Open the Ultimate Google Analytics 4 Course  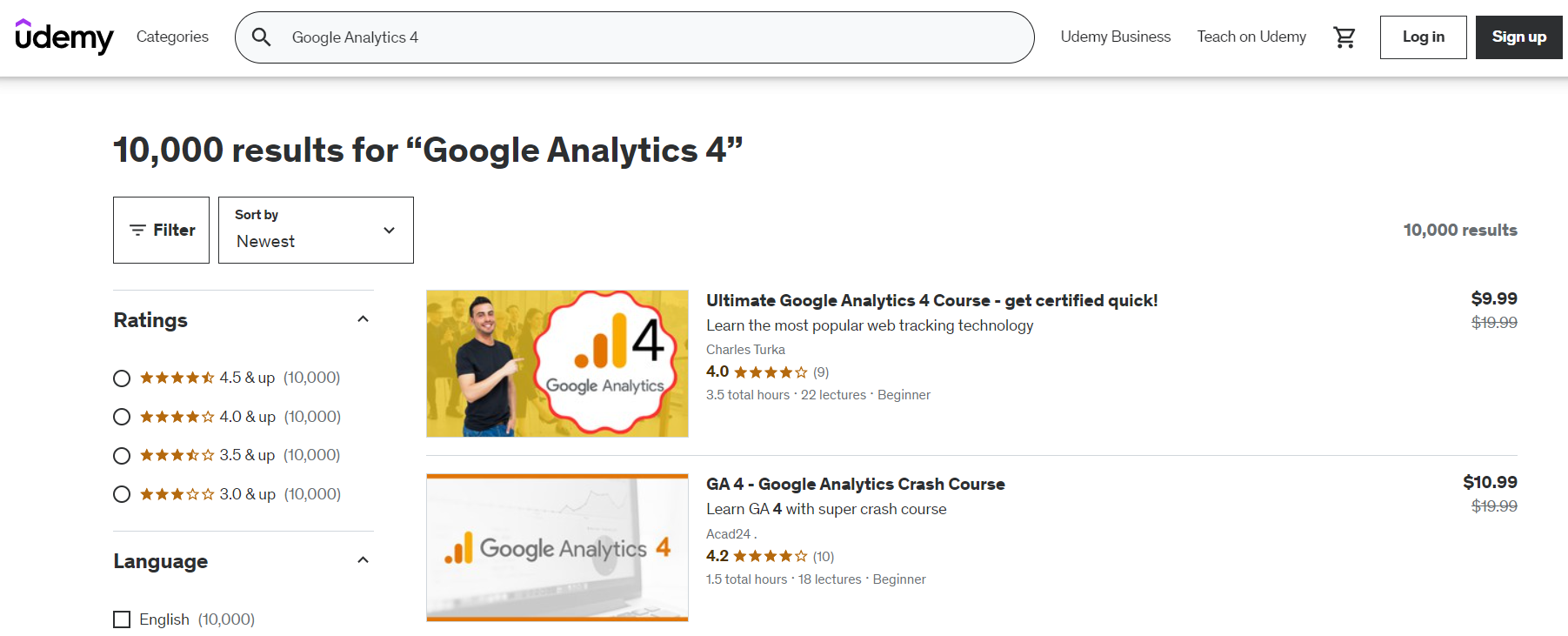point(931,299)
